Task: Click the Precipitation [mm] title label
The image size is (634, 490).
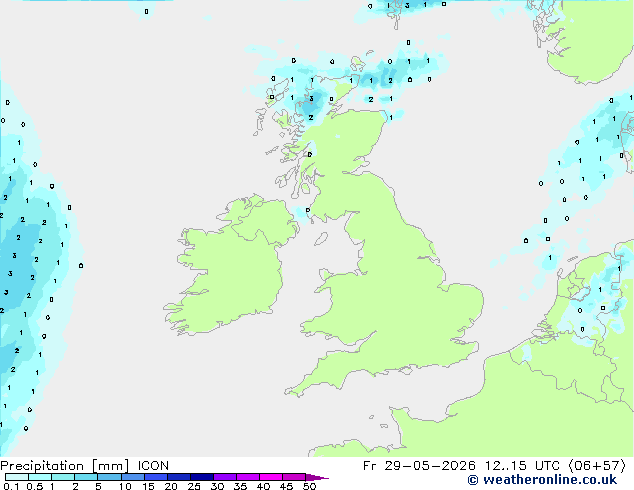Action: pos(64,466)
